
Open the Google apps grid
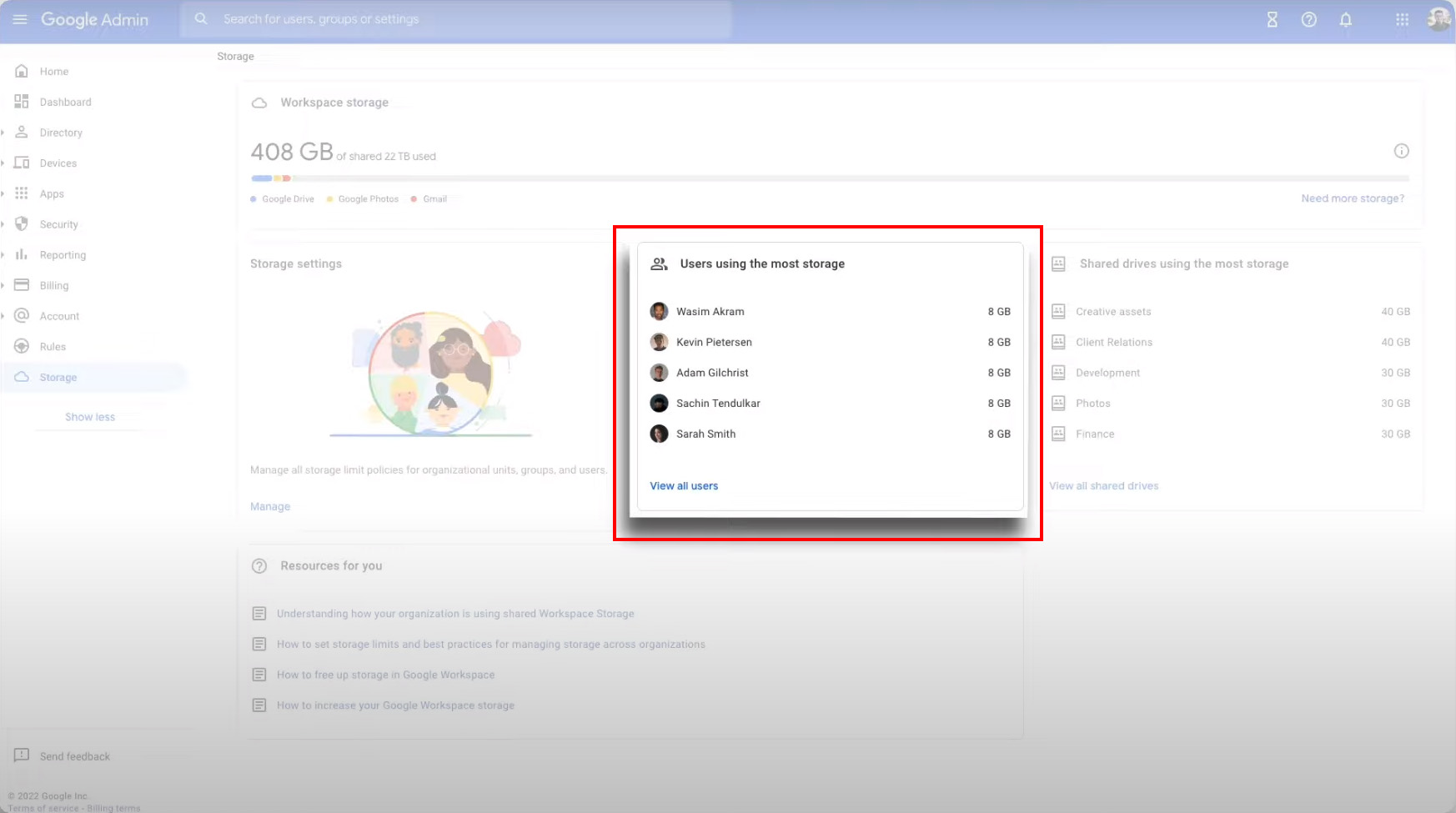[1402, 19]
